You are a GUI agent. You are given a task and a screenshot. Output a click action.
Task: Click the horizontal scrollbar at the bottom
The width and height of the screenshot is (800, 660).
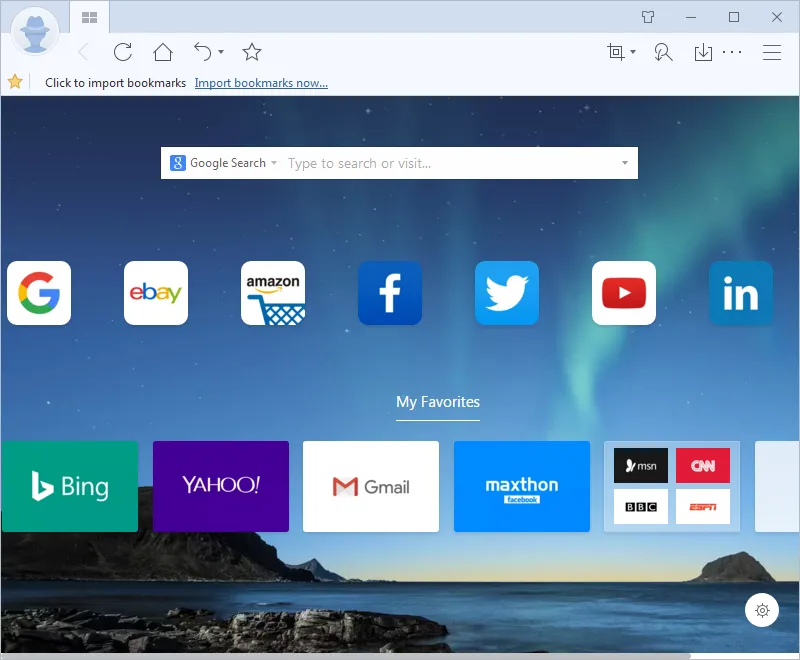point(345,656)
